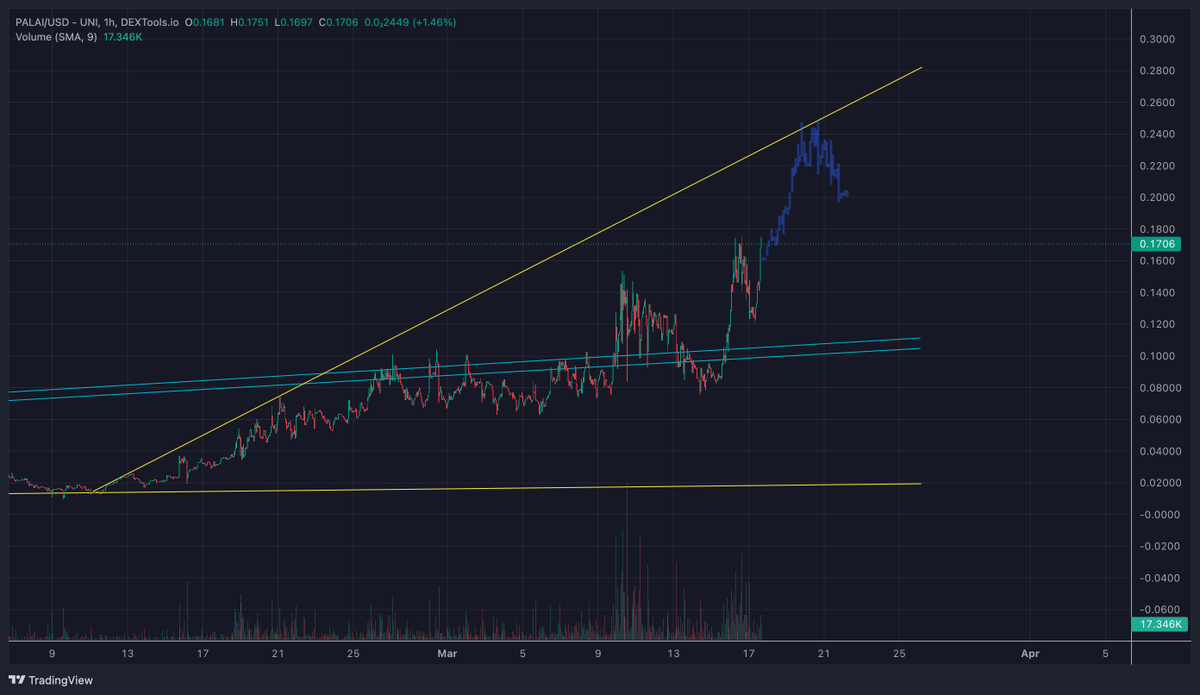Click the dotted current price line
The height and width of the screenshot is (695, 1200).
[950, 243]
